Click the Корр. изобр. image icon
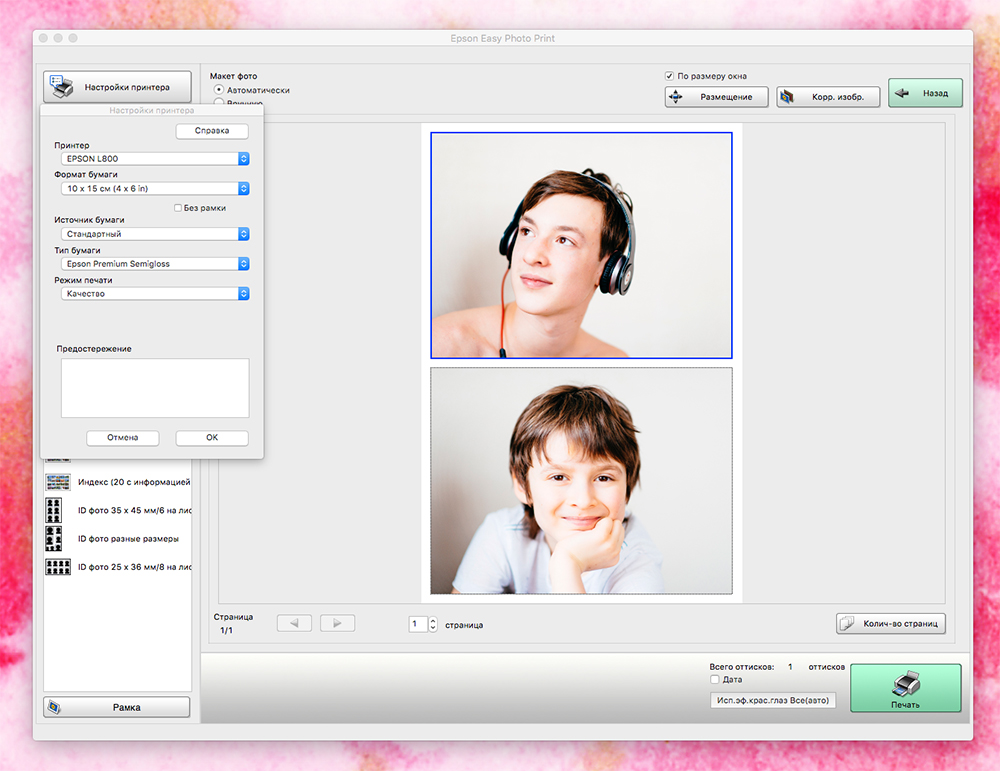This screenshot has width=1000, height=771. pos(788,97)
